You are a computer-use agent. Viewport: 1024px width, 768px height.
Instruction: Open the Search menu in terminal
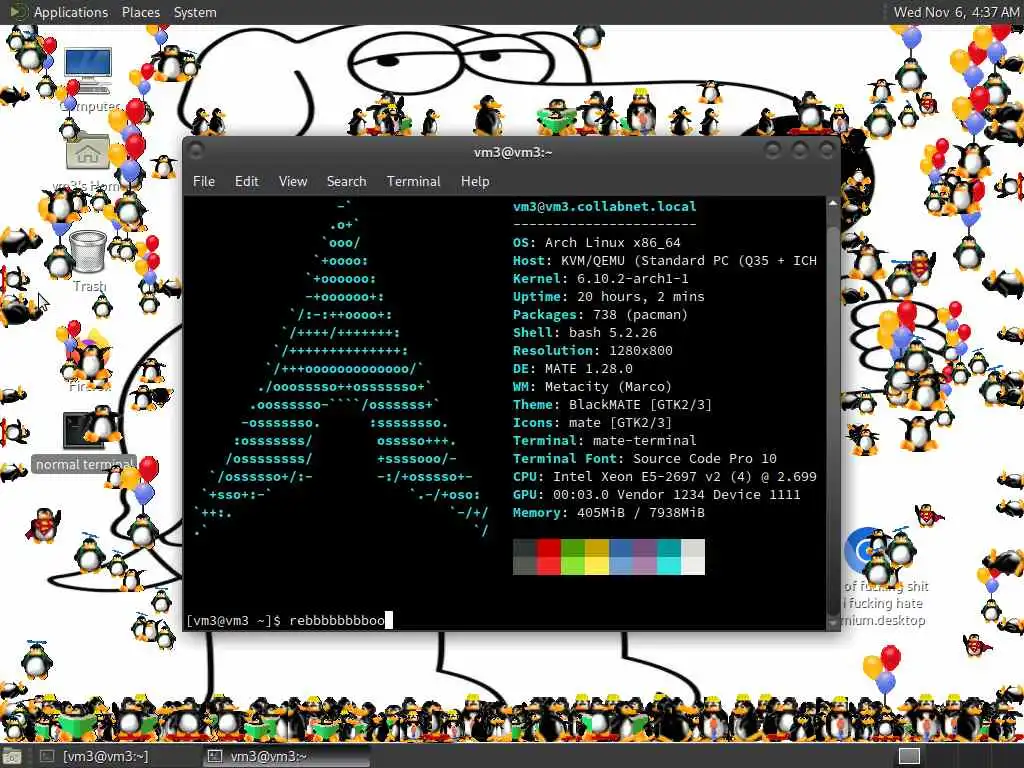point(346,182)
